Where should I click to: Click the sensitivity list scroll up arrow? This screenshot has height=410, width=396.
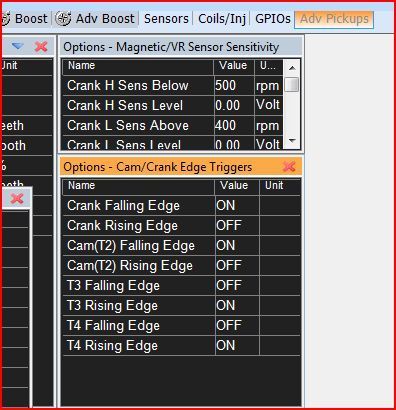click(x=292, y=68)
